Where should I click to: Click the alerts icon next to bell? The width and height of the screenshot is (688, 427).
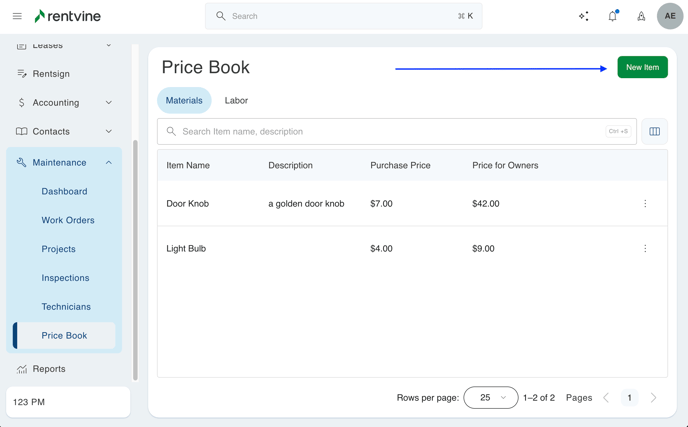click(x=641, y=16)
